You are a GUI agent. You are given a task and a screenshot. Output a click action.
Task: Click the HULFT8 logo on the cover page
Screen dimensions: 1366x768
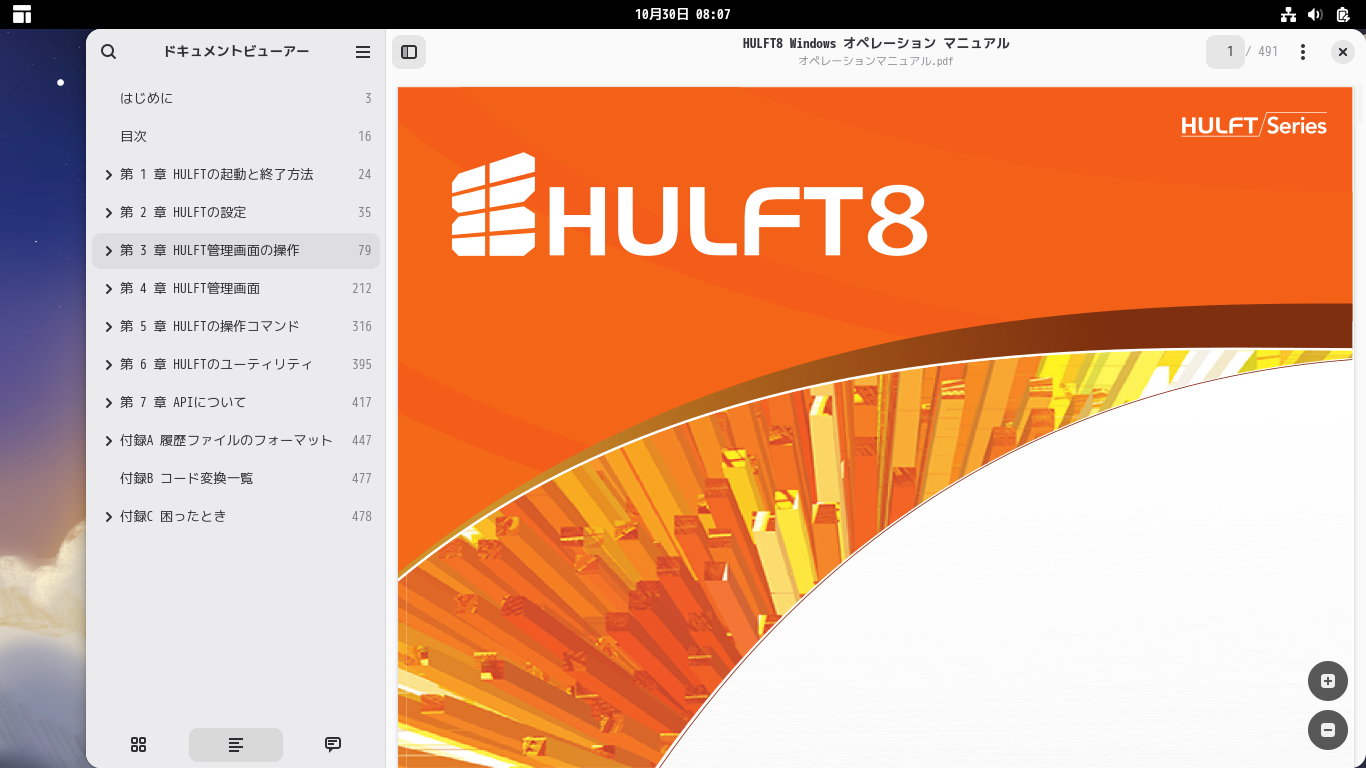coord(690,207)
